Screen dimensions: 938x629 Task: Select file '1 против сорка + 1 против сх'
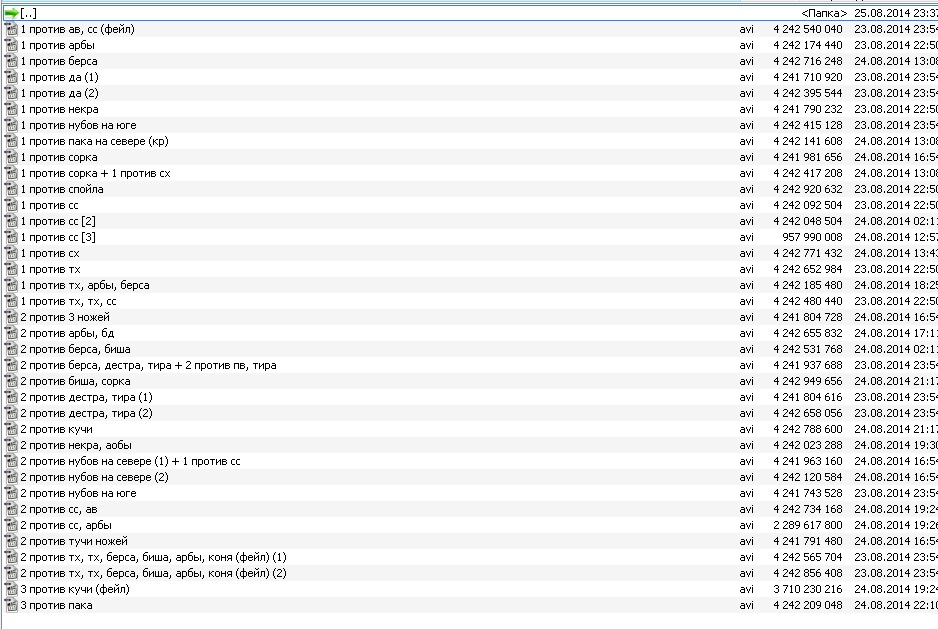click(95, 174)
